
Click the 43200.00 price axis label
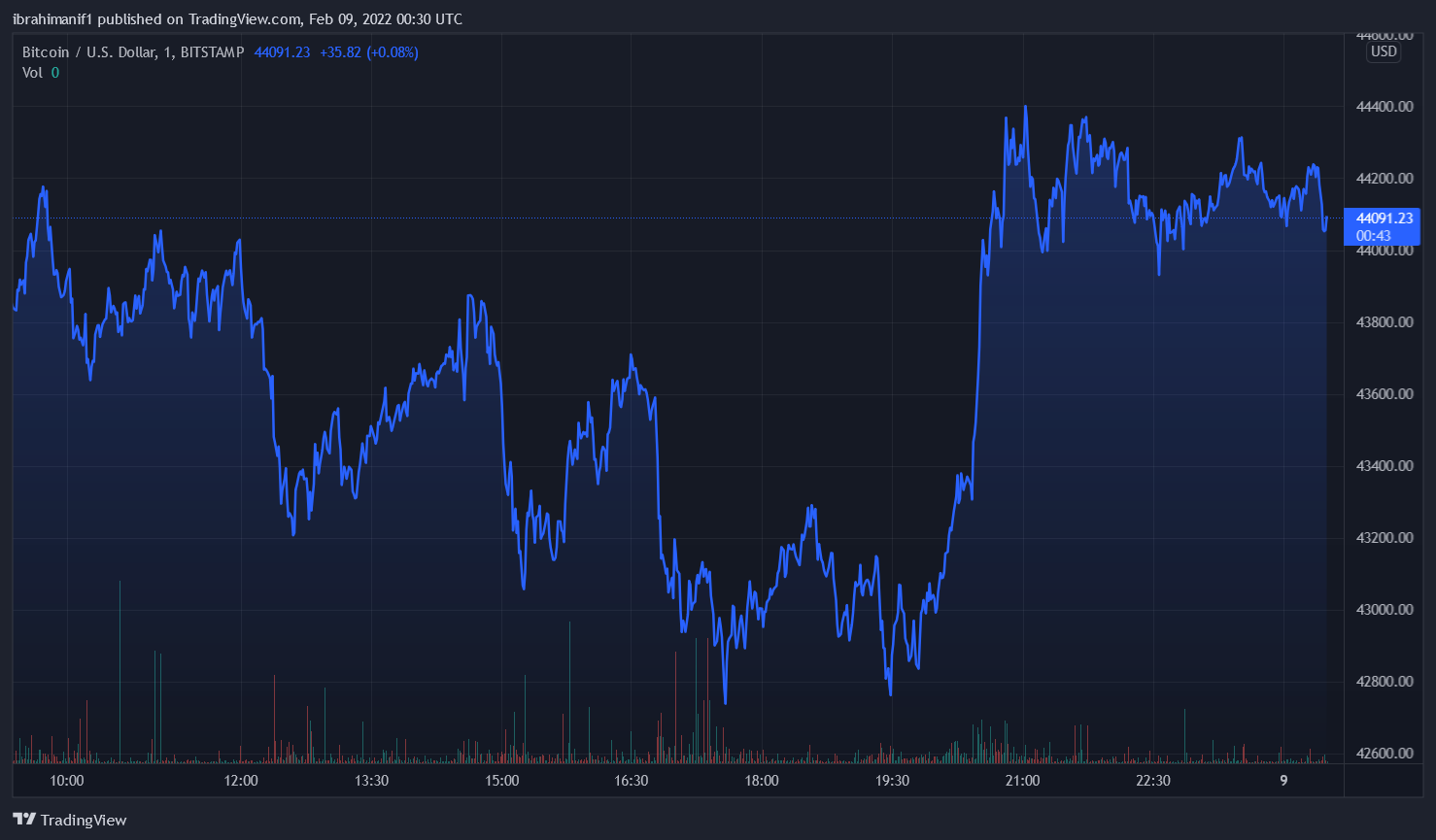[1384, 538]
